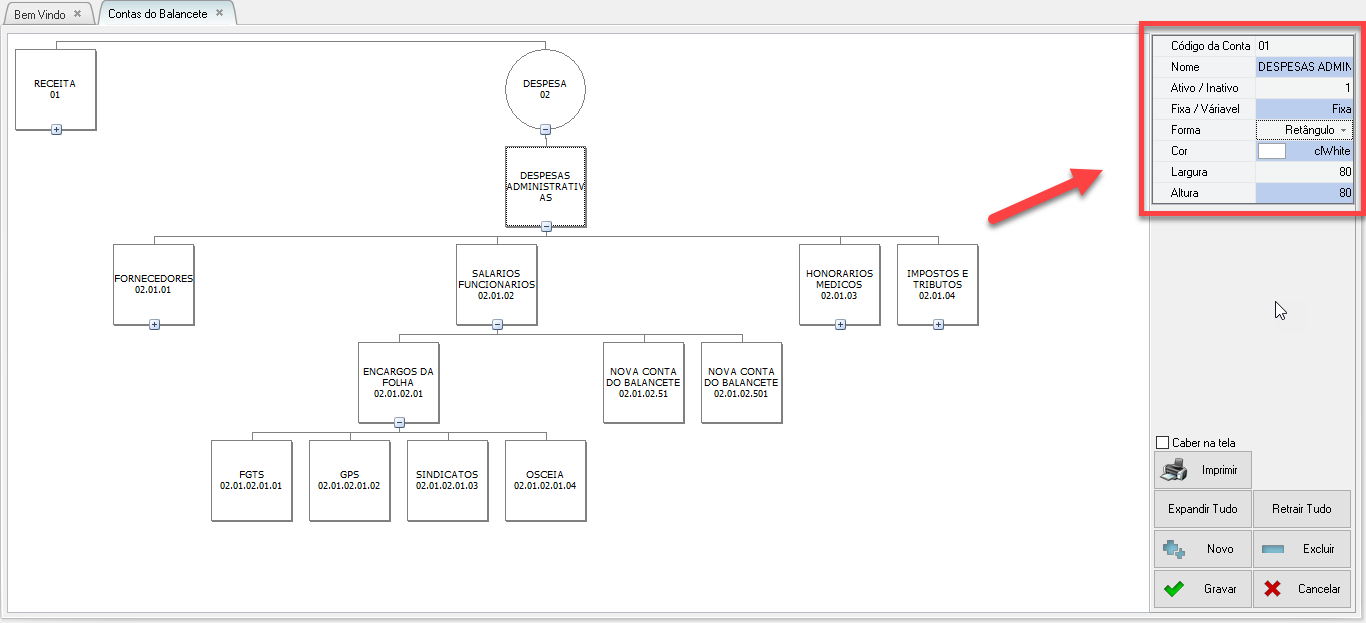Click the Nome field value

(x=1304, y=67)
